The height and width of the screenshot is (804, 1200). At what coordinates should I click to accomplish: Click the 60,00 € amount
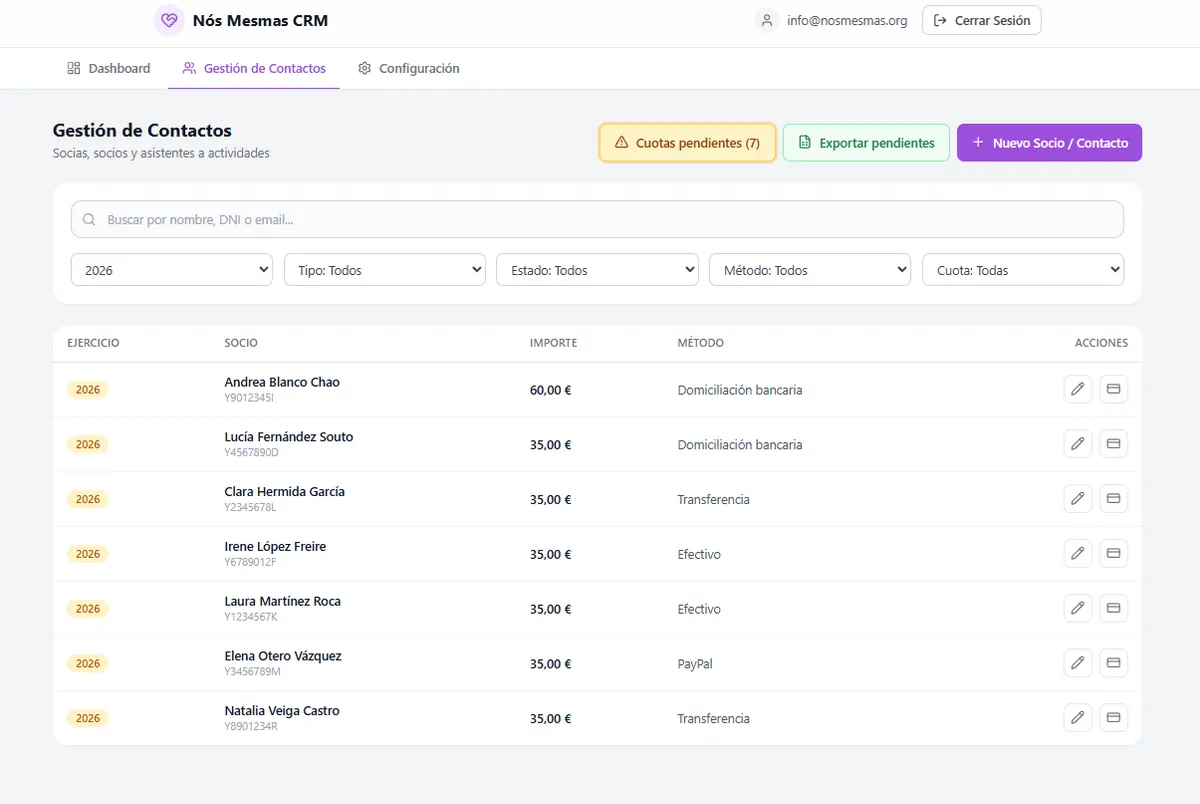(551, 390)
